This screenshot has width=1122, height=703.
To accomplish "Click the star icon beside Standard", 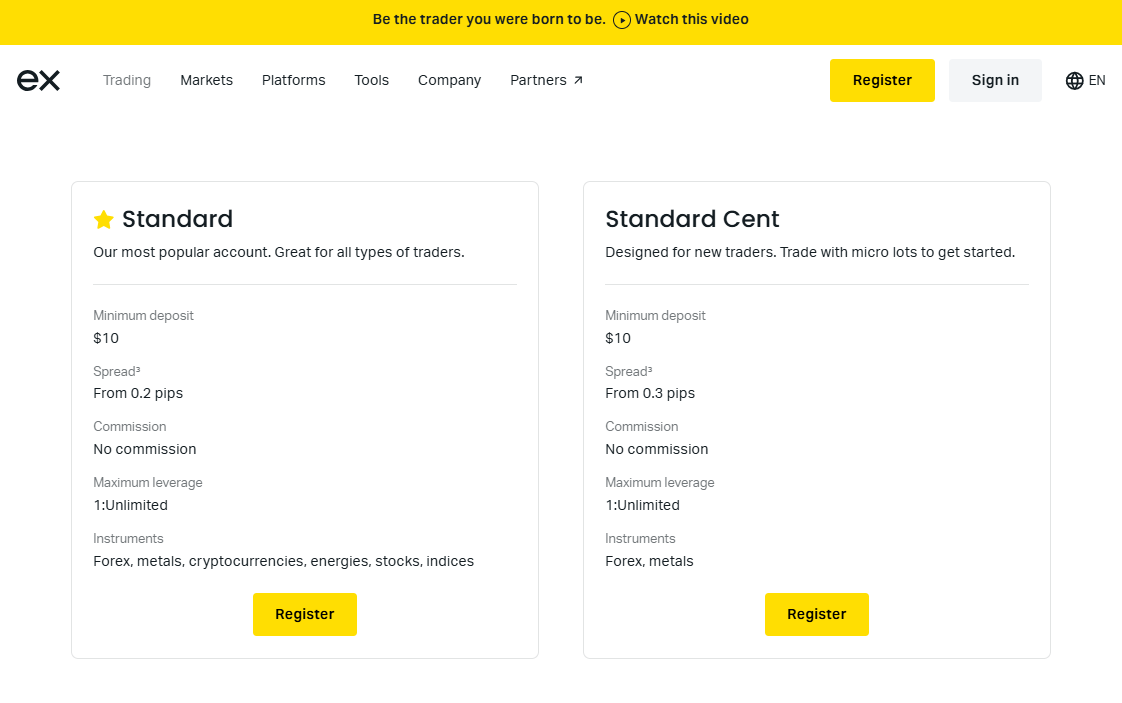I will [x=104, y=220].
